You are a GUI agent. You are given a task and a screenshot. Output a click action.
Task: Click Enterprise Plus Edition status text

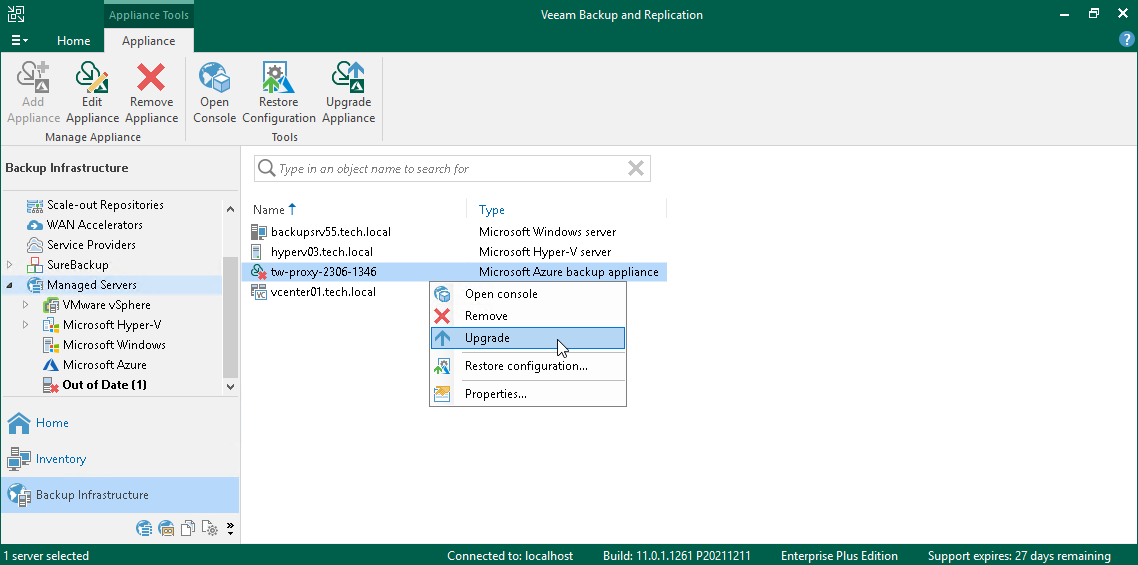click(839, 556)
